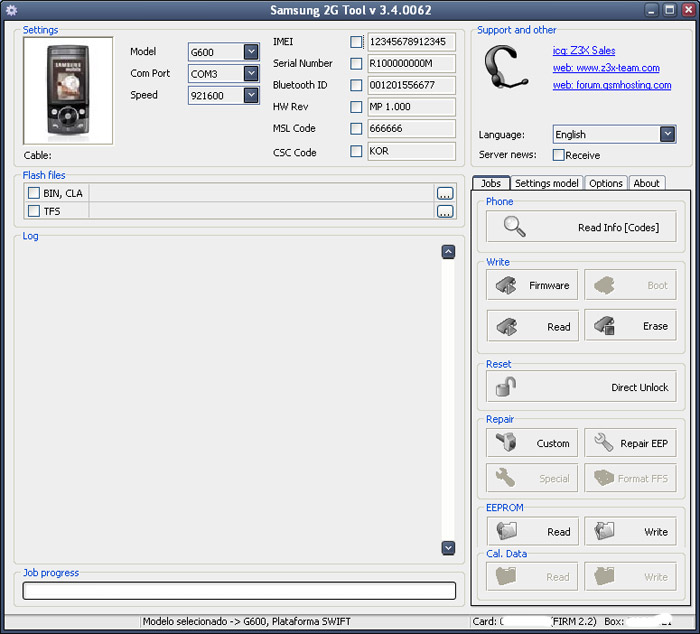Open the About tab
This screenshot has height=634, width=700.
click(x=646, y=183)
